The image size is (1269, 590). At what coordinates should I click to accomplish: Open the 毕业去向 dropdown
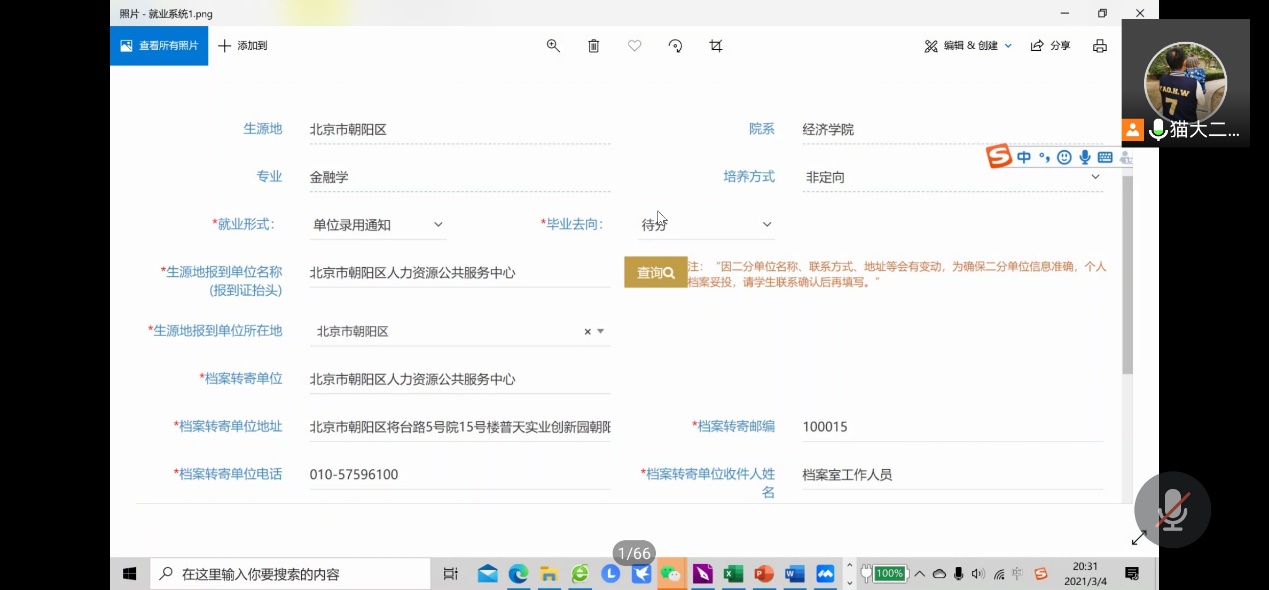767,225
